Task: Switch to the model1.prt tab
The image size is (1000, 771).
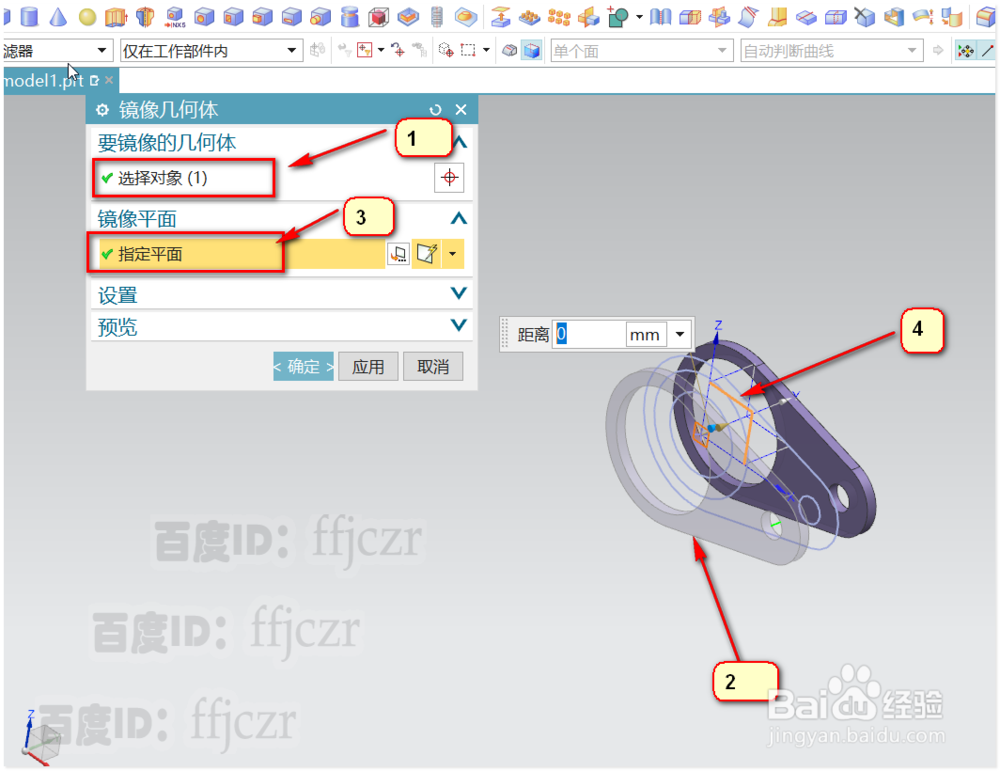Action: click(x=45, y=82)
